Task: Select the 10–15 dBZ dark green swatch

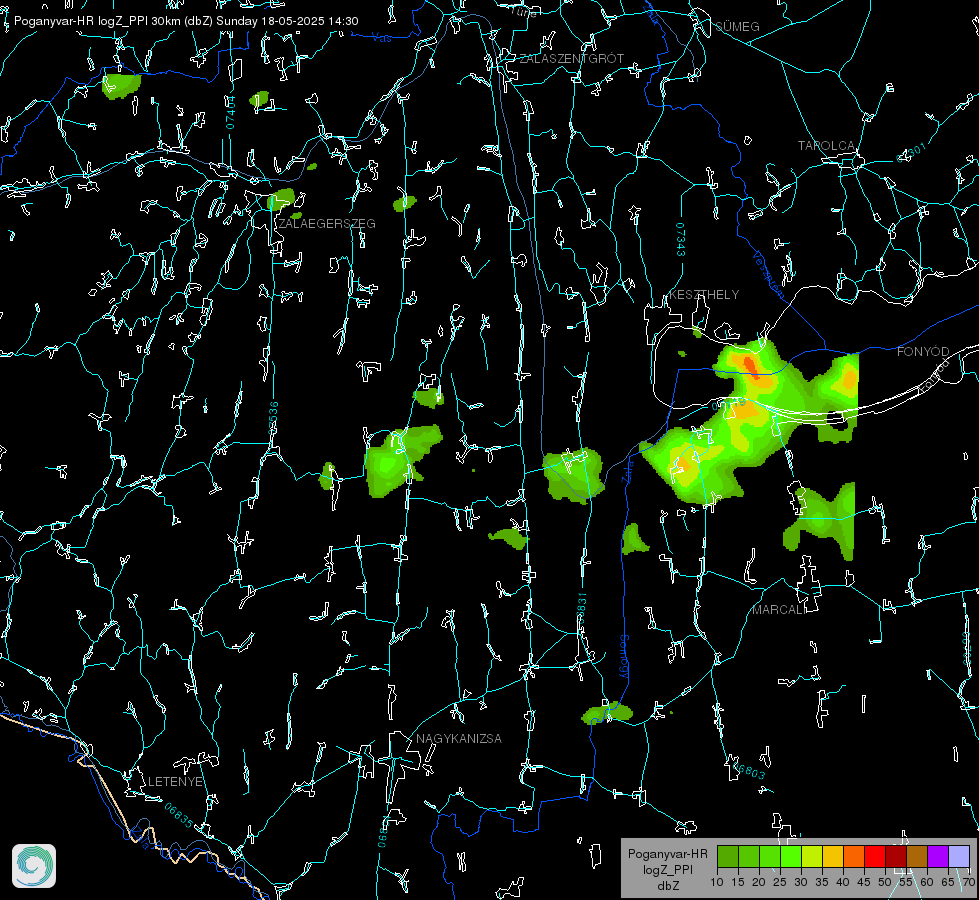Action: click(x=728, y=856)
